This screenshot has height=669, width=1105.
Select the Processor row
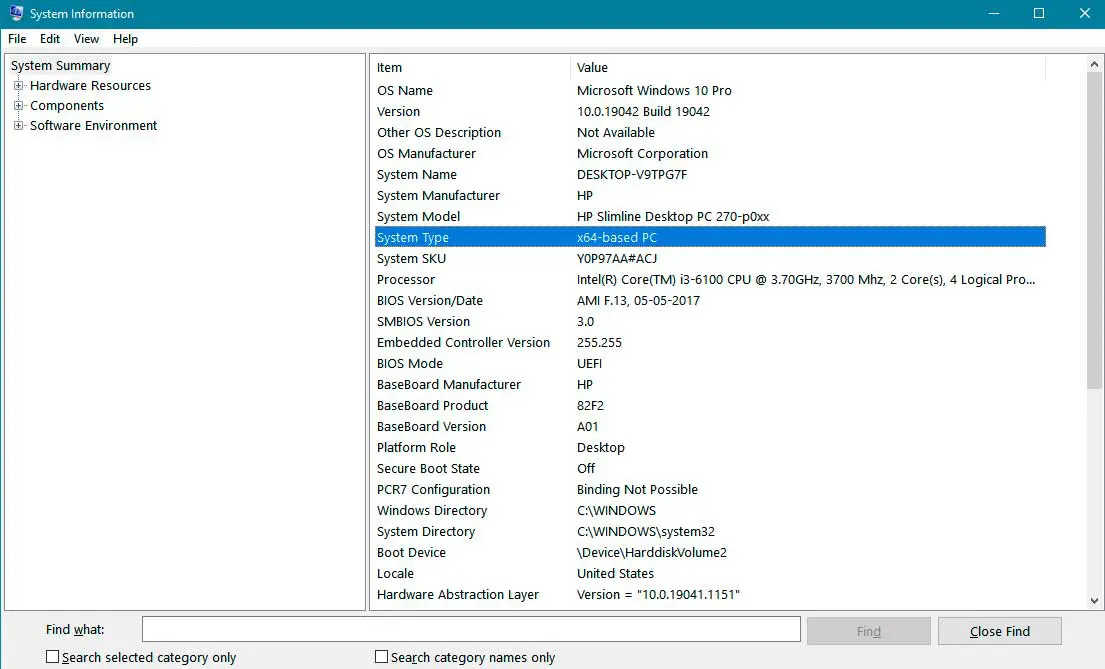point(710,280)
